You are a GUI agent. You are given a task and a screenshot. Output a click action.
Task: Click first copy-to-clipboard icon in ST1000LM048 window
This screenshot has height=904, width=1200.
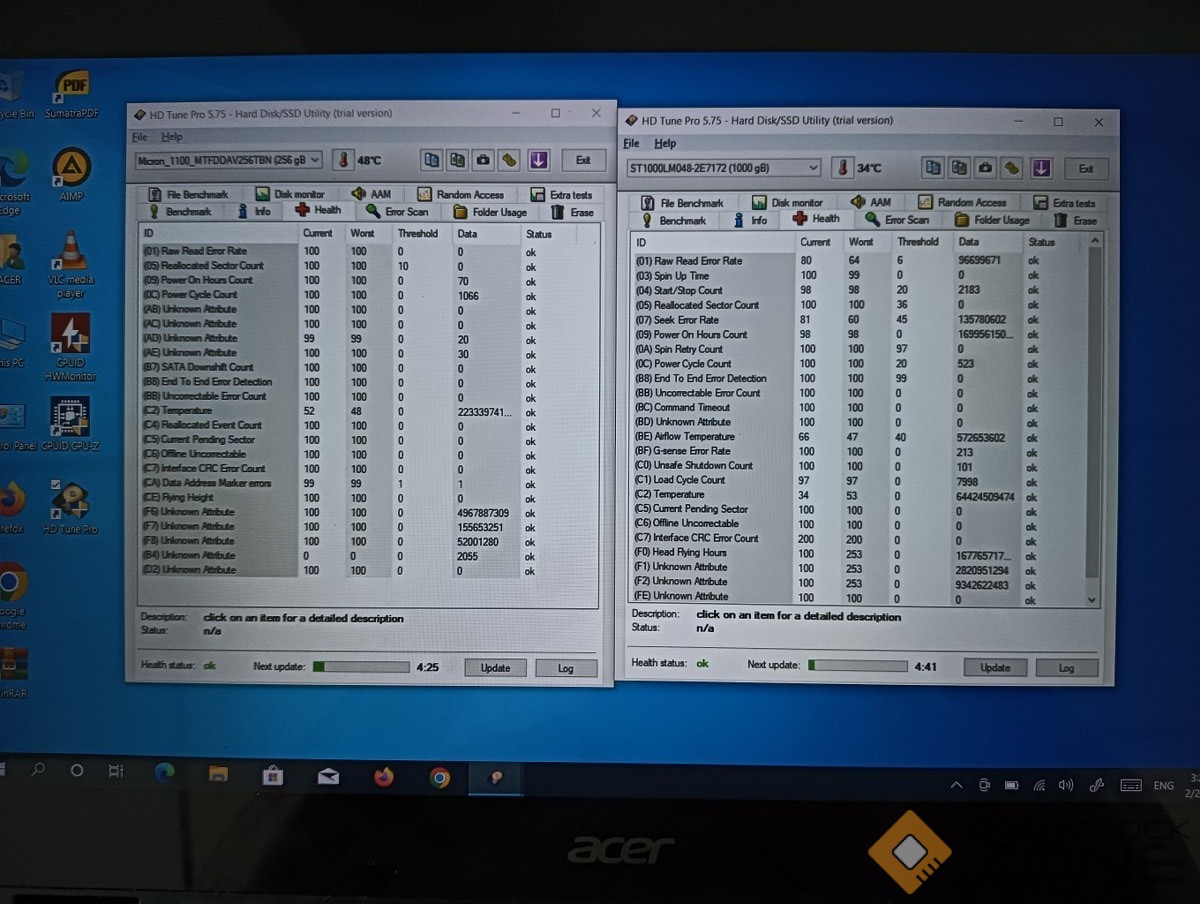(x=933, y=168)
